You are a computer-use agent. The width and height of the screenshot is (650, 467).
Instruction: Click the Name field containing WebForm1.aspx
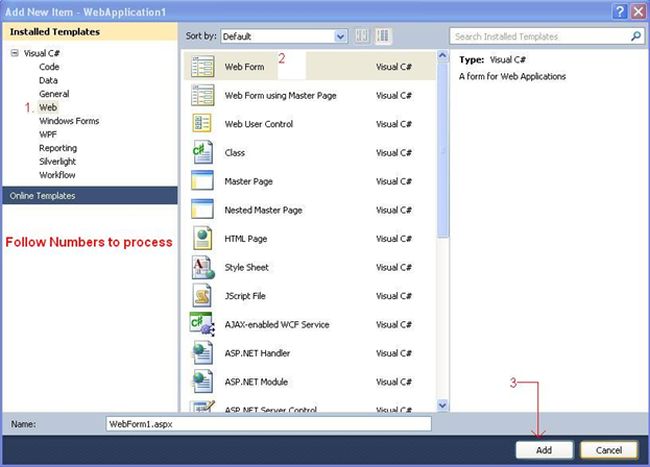point(268,424)
